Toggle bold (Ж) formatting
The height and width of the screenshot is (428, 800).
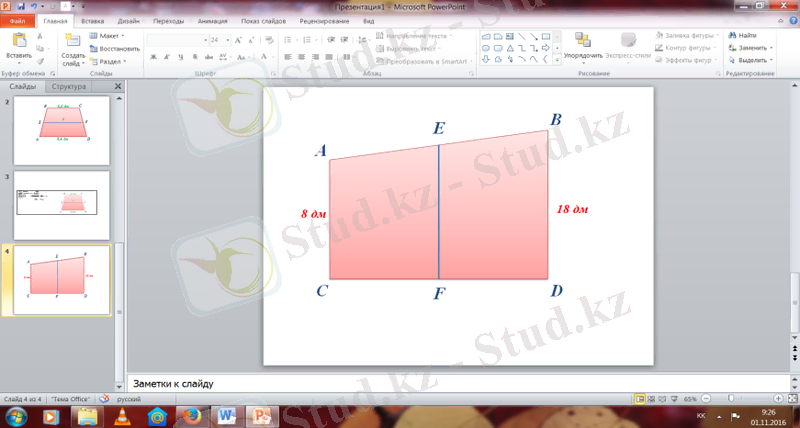tap(154, 58)
